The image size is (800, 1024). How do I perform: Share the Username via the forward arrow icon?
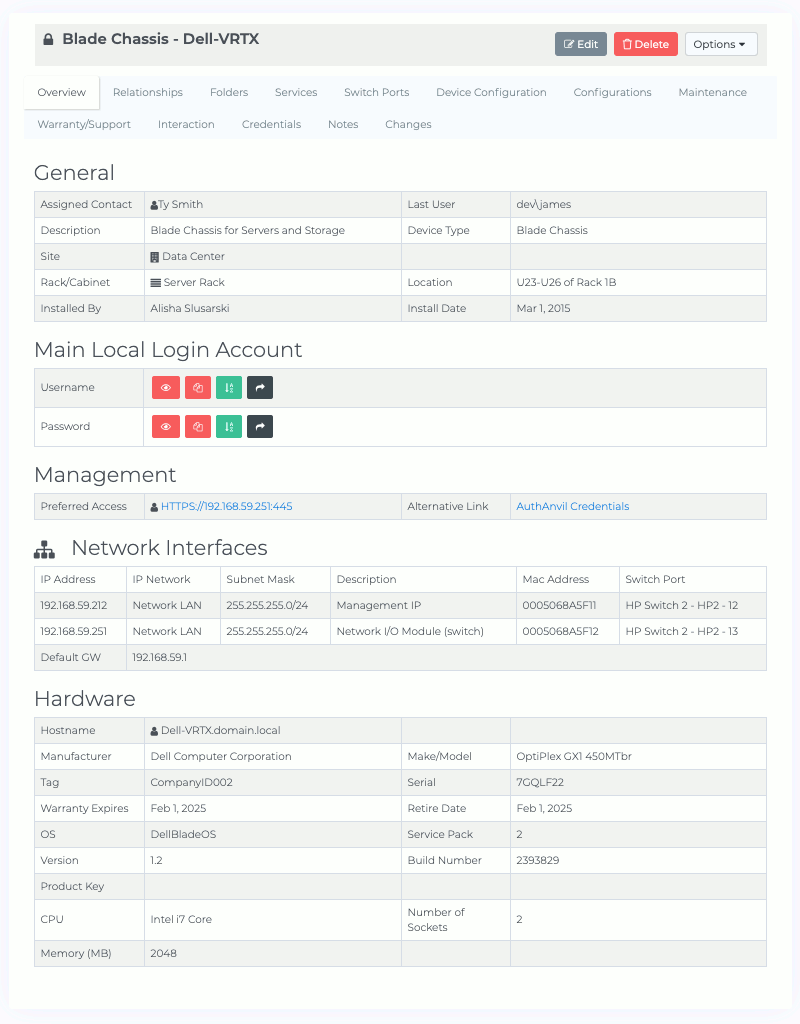pyautogui.click(x=259, y=387)
